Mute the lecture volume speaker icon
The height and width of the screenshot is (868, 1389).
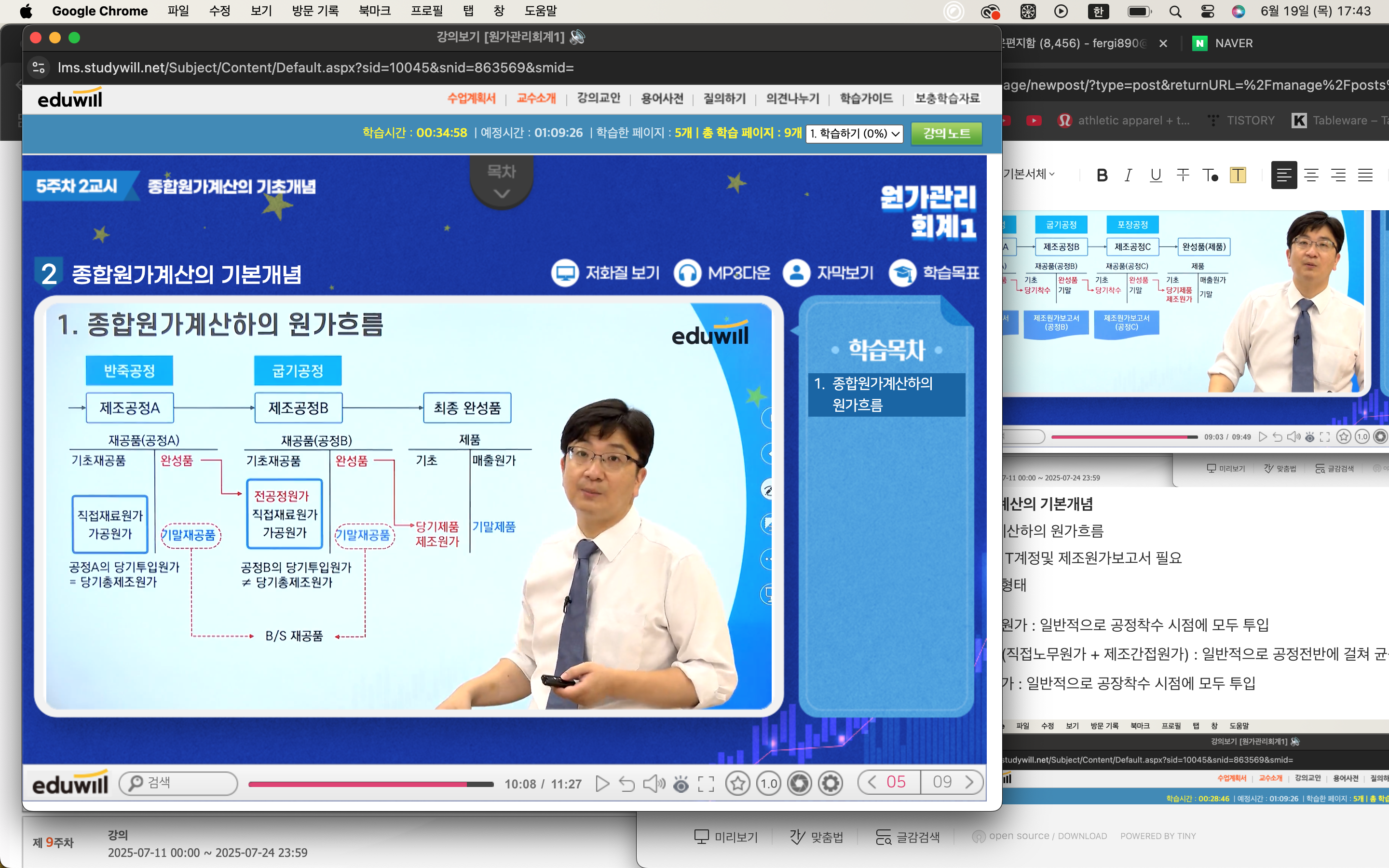653,784
